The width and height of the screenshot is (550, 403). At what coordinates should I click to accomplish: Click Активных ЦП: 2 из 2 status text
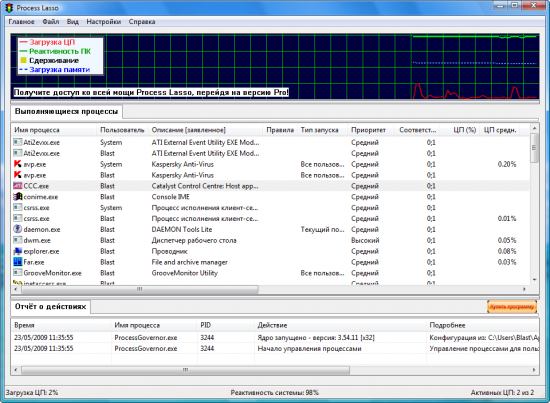click(x=502, y=392)
